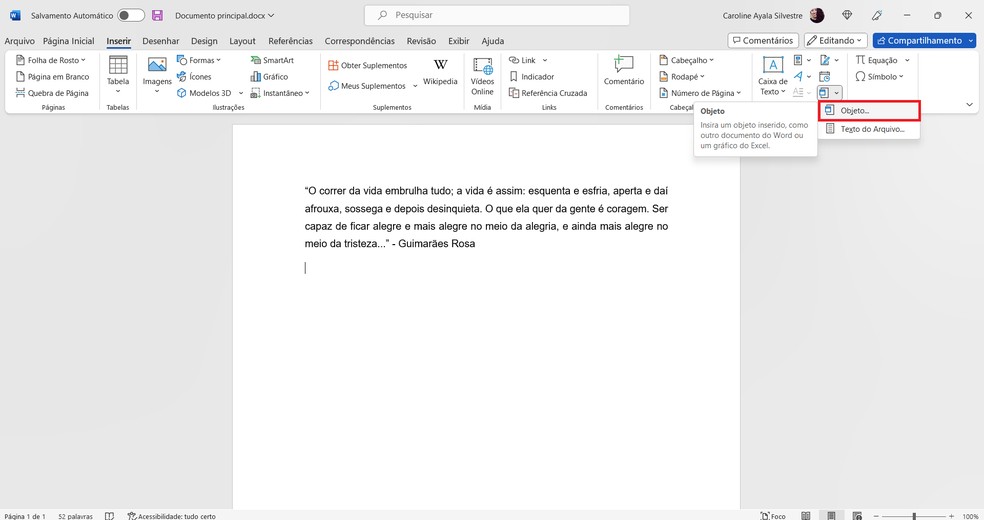984x520 pixels.
Task: Open the Símbolo dropdown
Action: click(x=879, y=77)
